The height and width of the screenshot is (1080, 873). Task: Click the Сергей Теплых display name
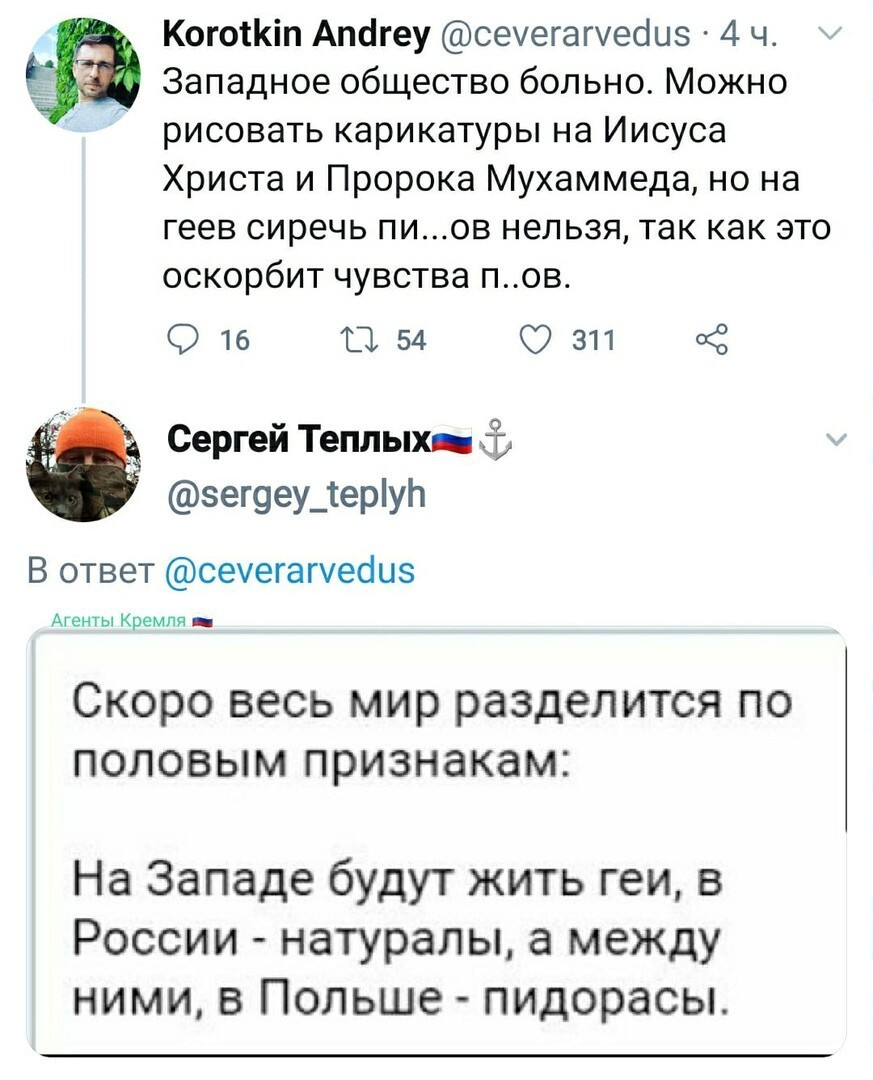(x=299, y=439)
